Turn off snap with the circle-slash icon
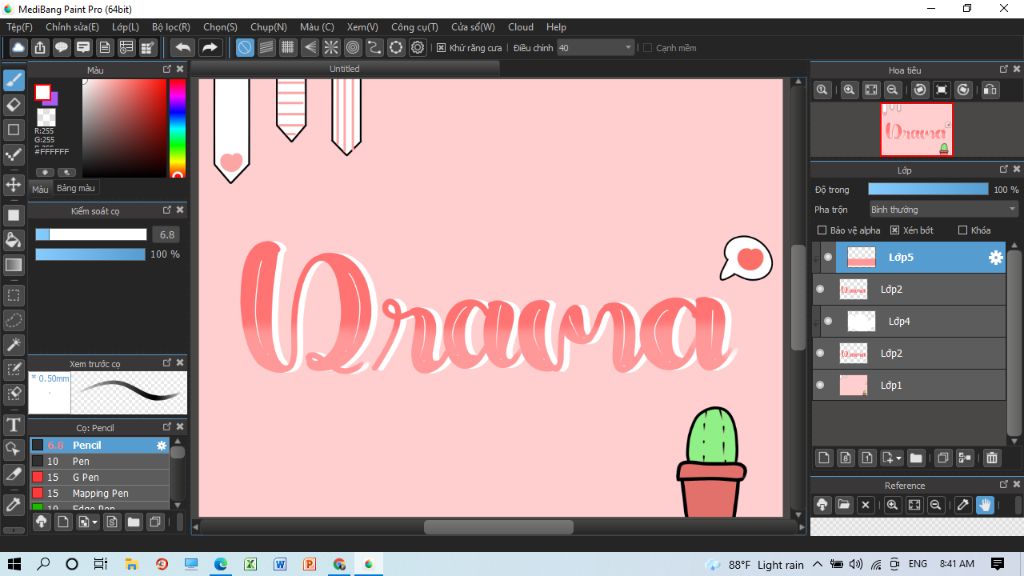The width and height of the screenshot is (1024, 576). pos(244,48)
